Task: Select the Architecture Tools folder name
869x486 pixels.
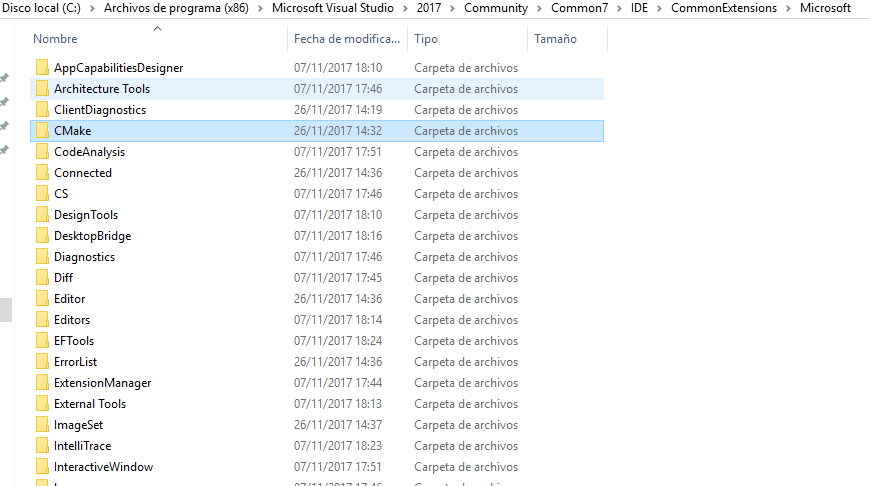Action: pyautogui.click(x=102, y=89)
